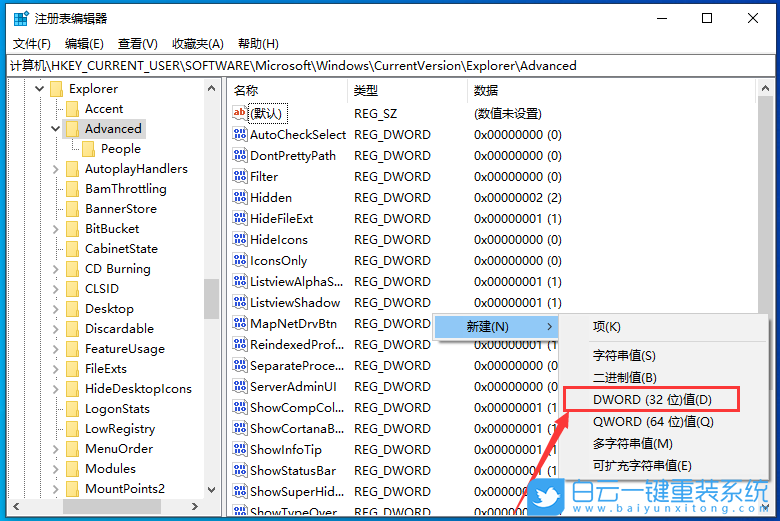Click the registry path address bar
The width and height of the screenshot is (780, 521).
tap(390, 66)
